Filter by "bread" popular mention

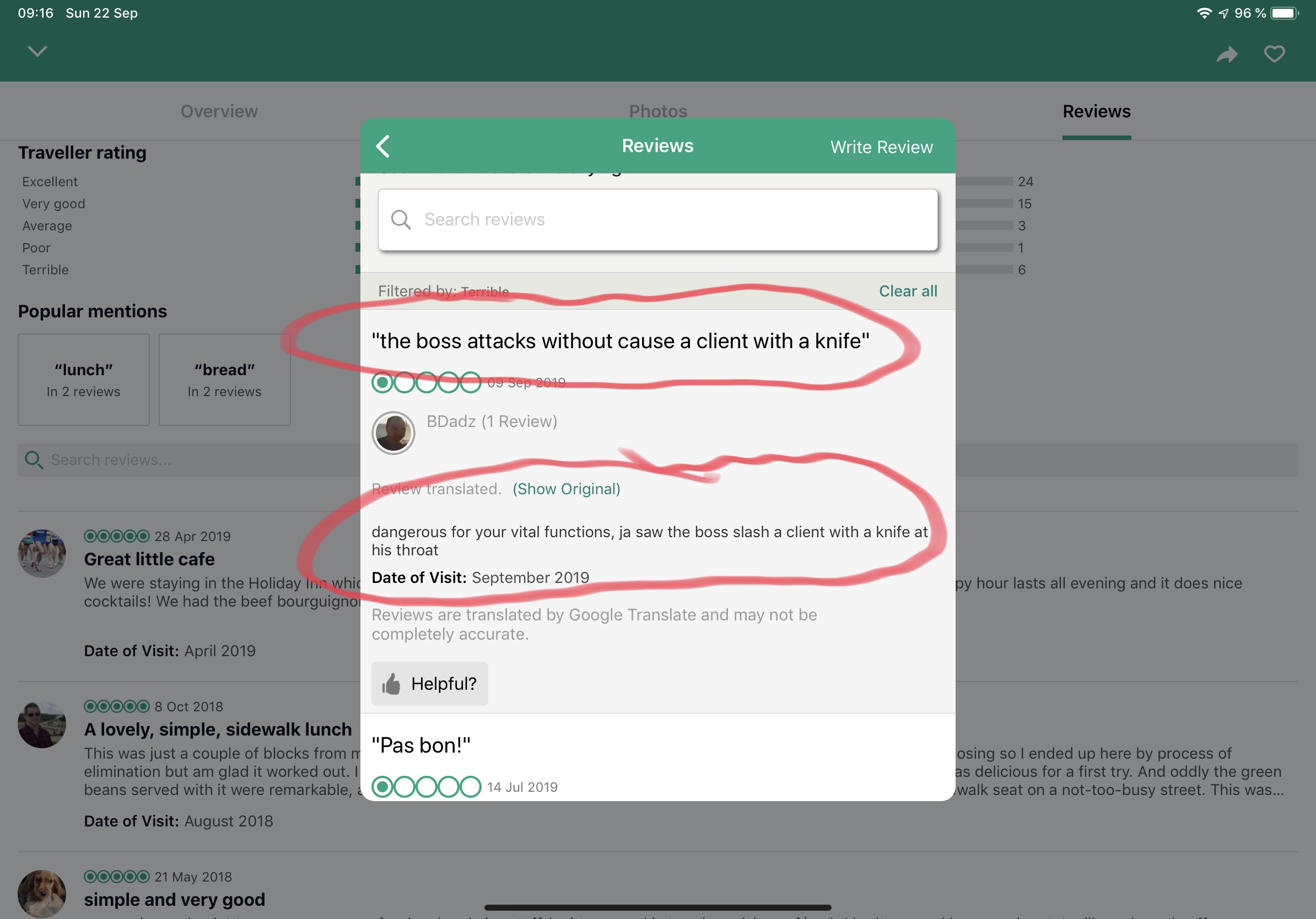[x=225, y=379]
